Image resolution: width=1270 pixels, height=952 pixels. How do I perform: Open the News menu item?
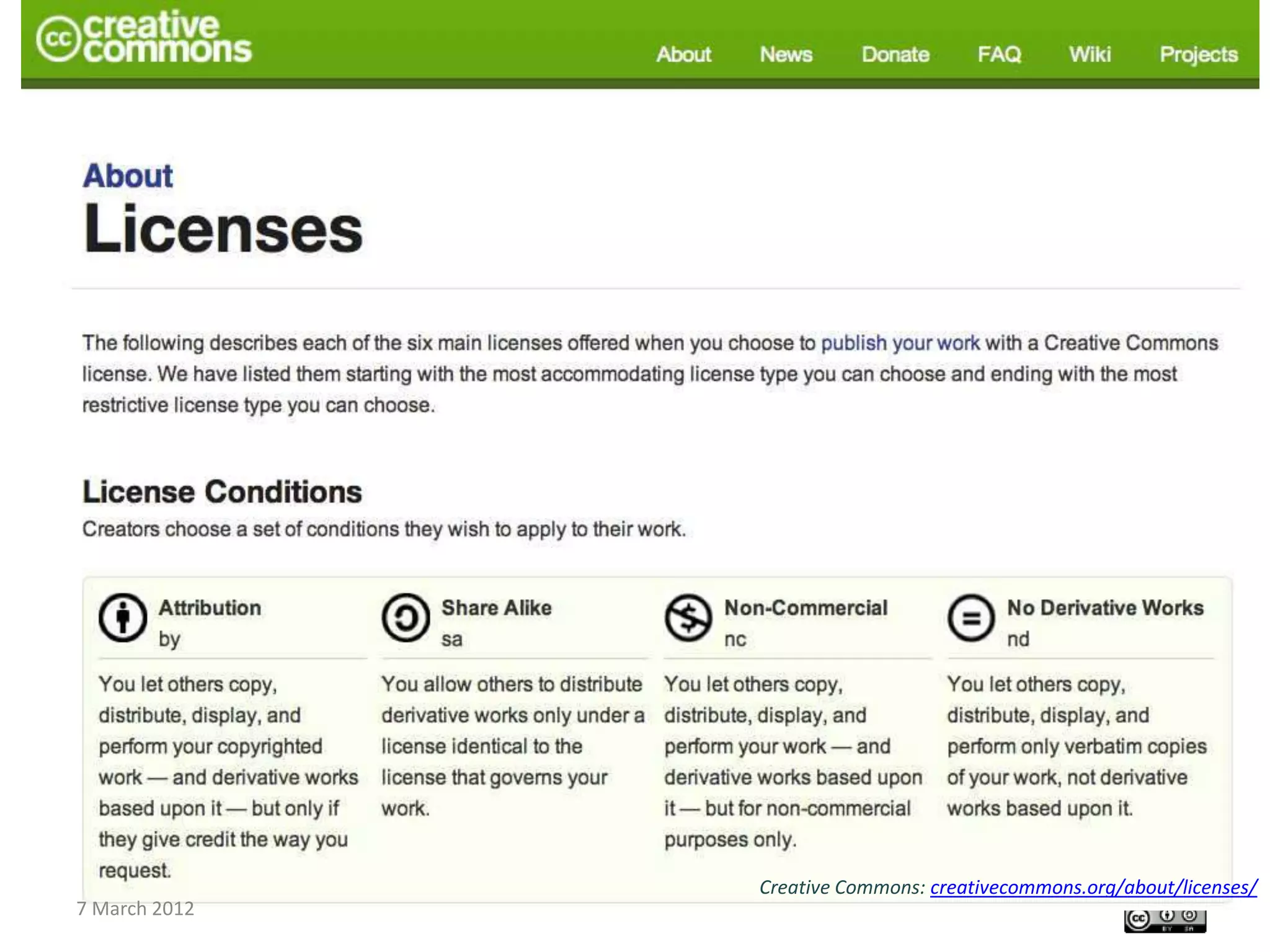786,55
